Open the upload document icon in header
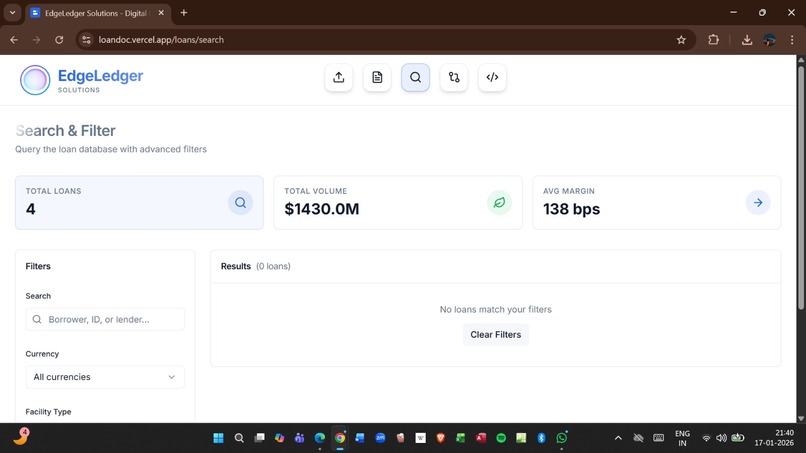This screenshot has width=806, height=453. pyautogui.click(x=338, y=78)
